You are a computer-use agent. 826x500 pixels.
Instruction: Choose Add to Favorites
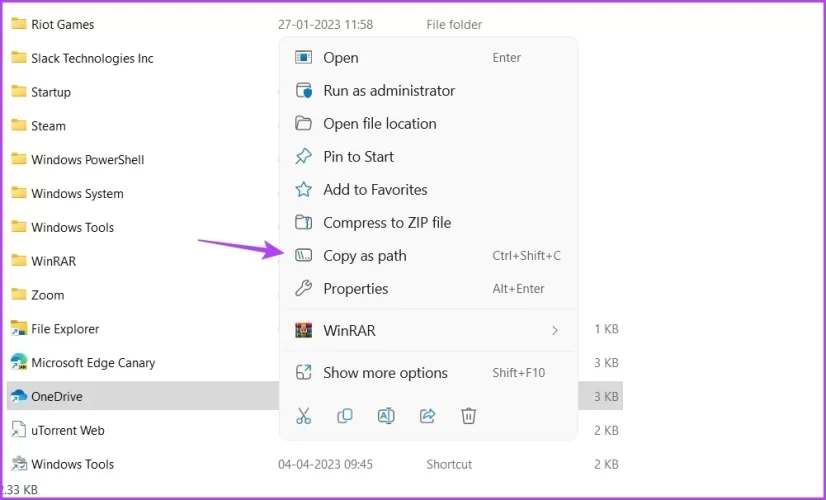375,190
